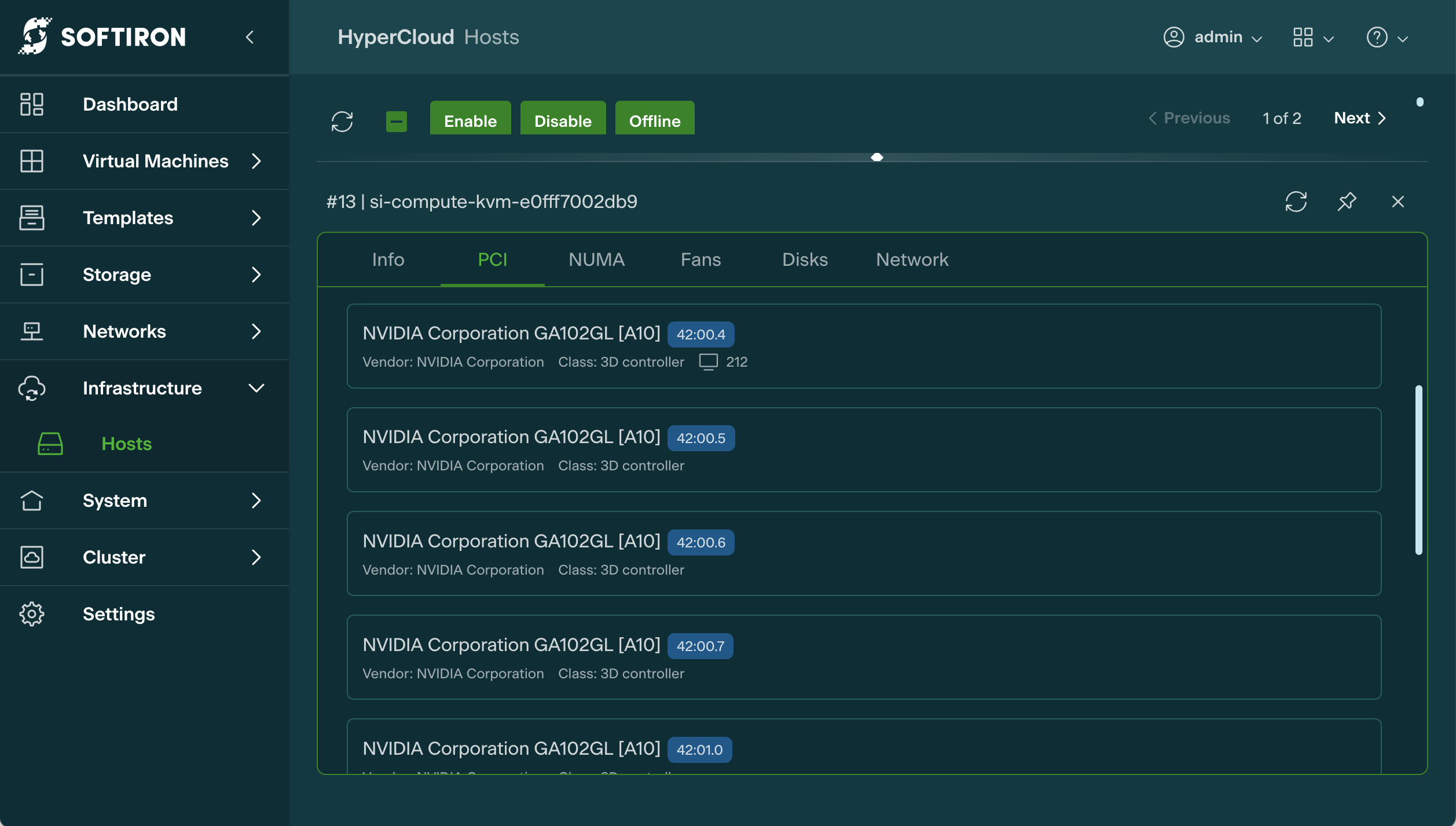Switch to the Disks tab

click(804, 260)
